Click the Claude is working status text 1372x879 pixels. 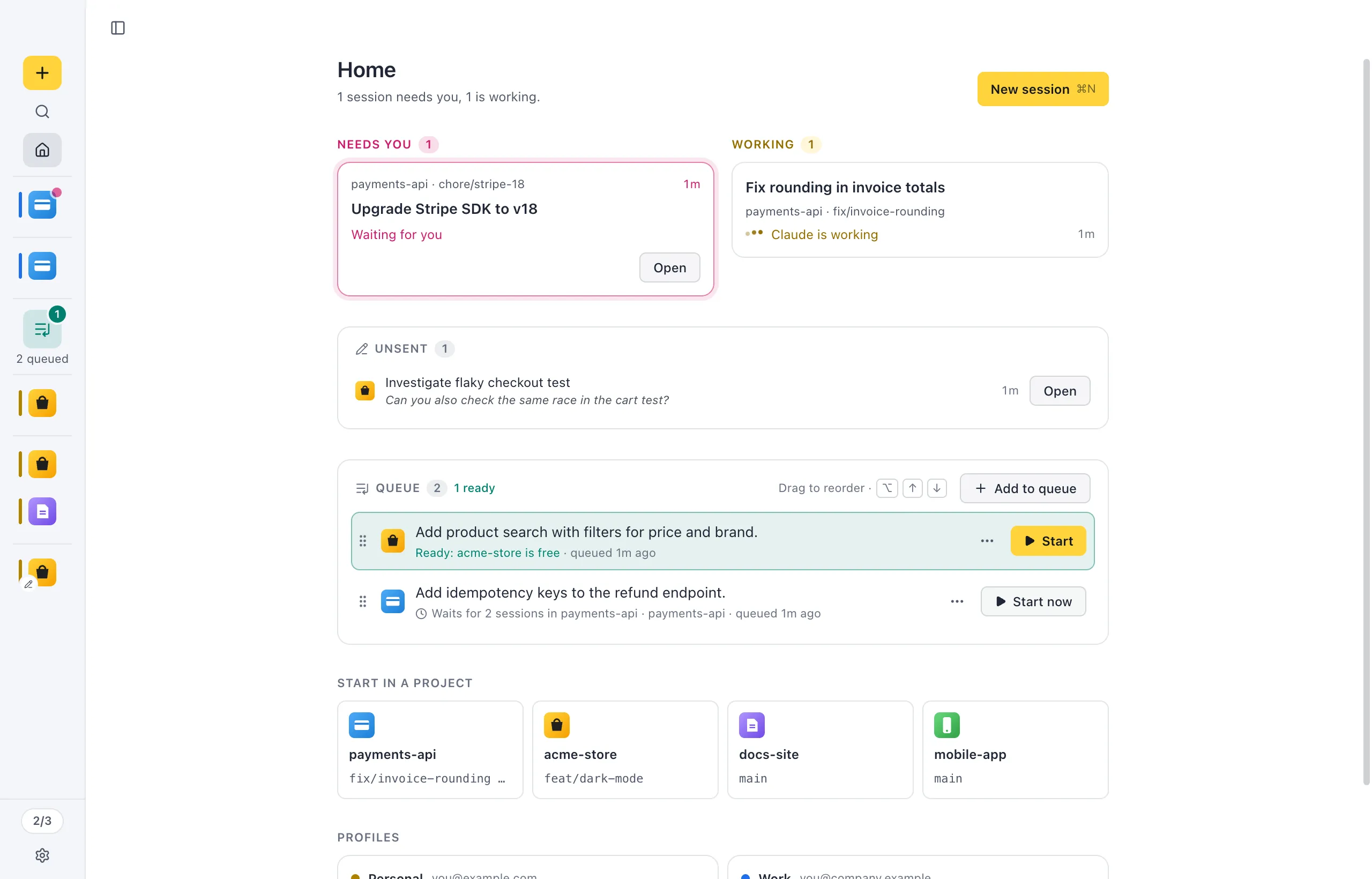pyautogui.click(x=824, y=235)
